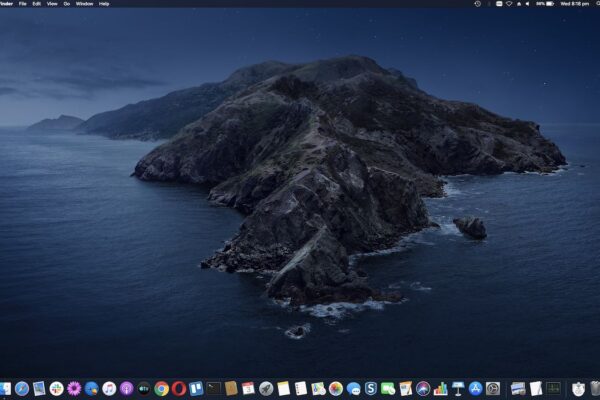
Task: Open the Window menu
Action: click(x=84, y=4)
